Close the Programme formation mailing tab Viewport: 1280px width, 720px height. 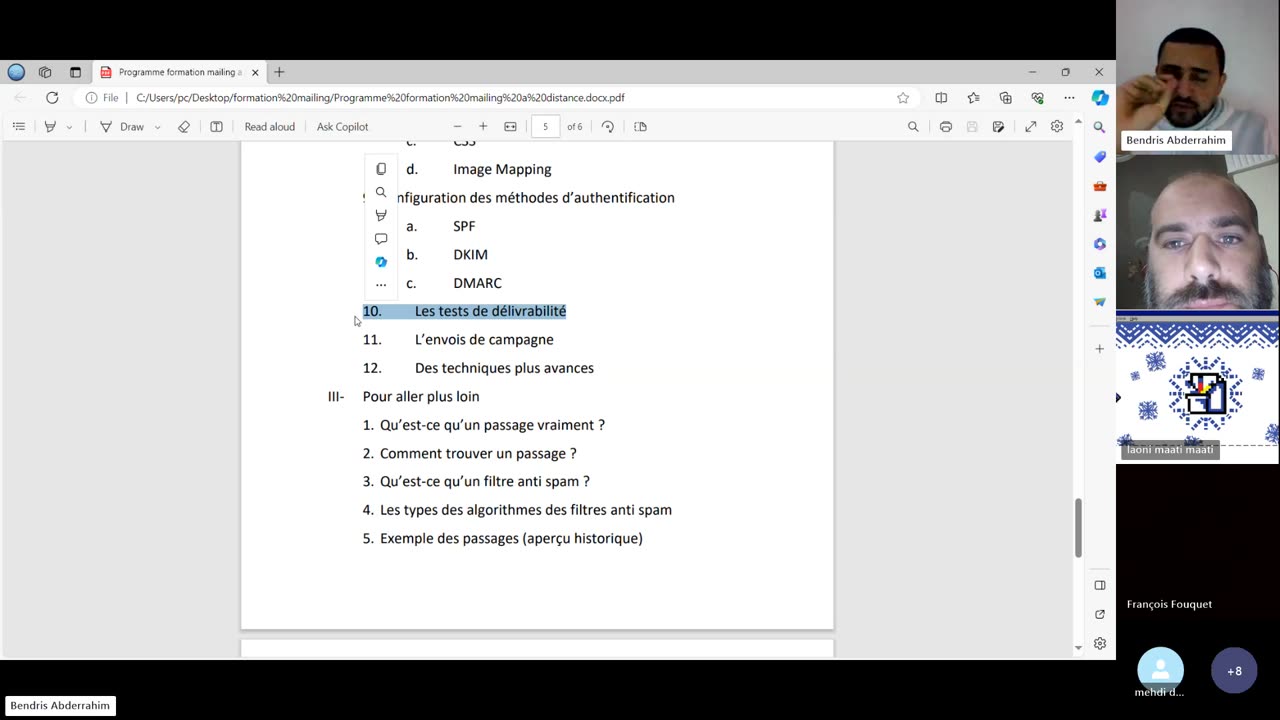click(255, 72)
